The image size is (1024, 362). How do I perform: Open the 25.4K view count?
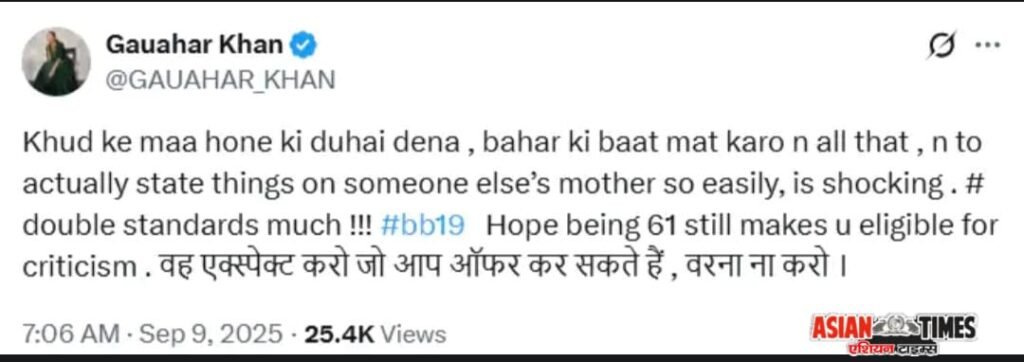point(337,335)
